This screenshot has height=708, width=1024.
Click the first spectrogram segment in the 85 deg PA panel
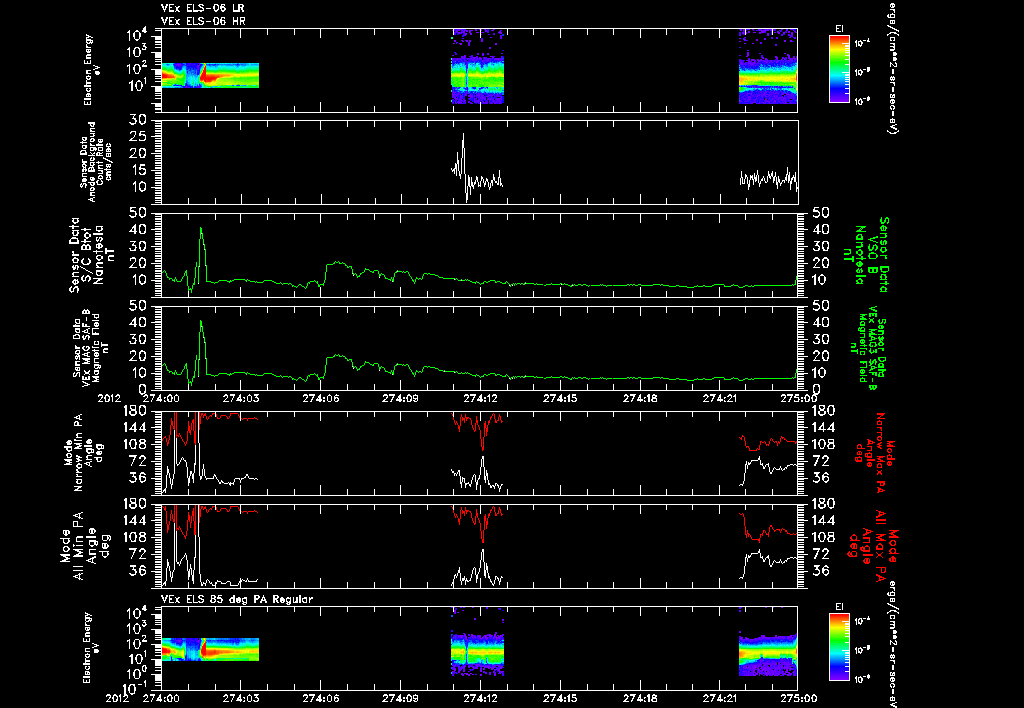coord(210,649)
